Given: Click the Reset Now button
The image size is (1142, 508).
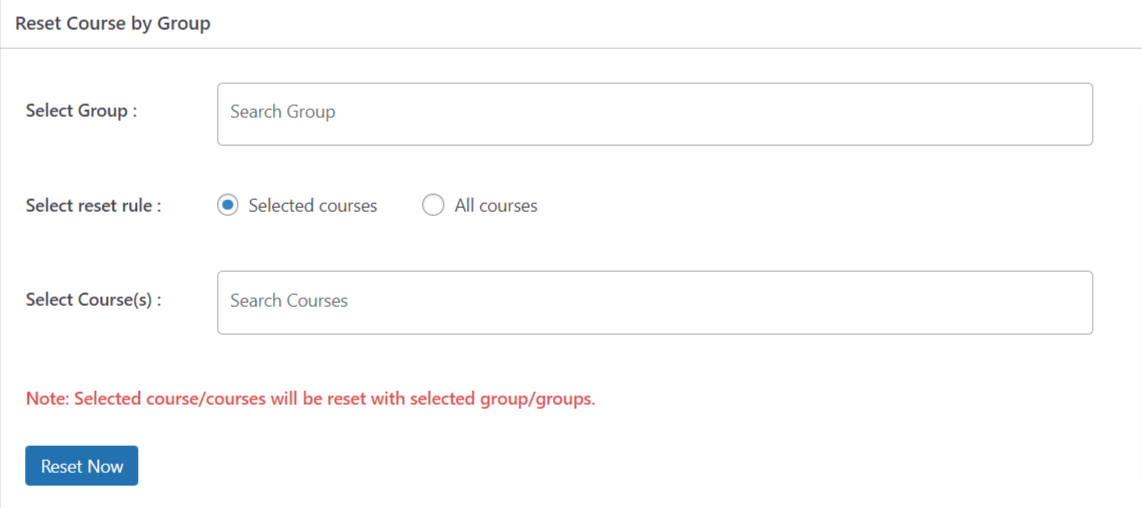Looking at the screenshot, I should pyautogui.click(x=82, y=466).
